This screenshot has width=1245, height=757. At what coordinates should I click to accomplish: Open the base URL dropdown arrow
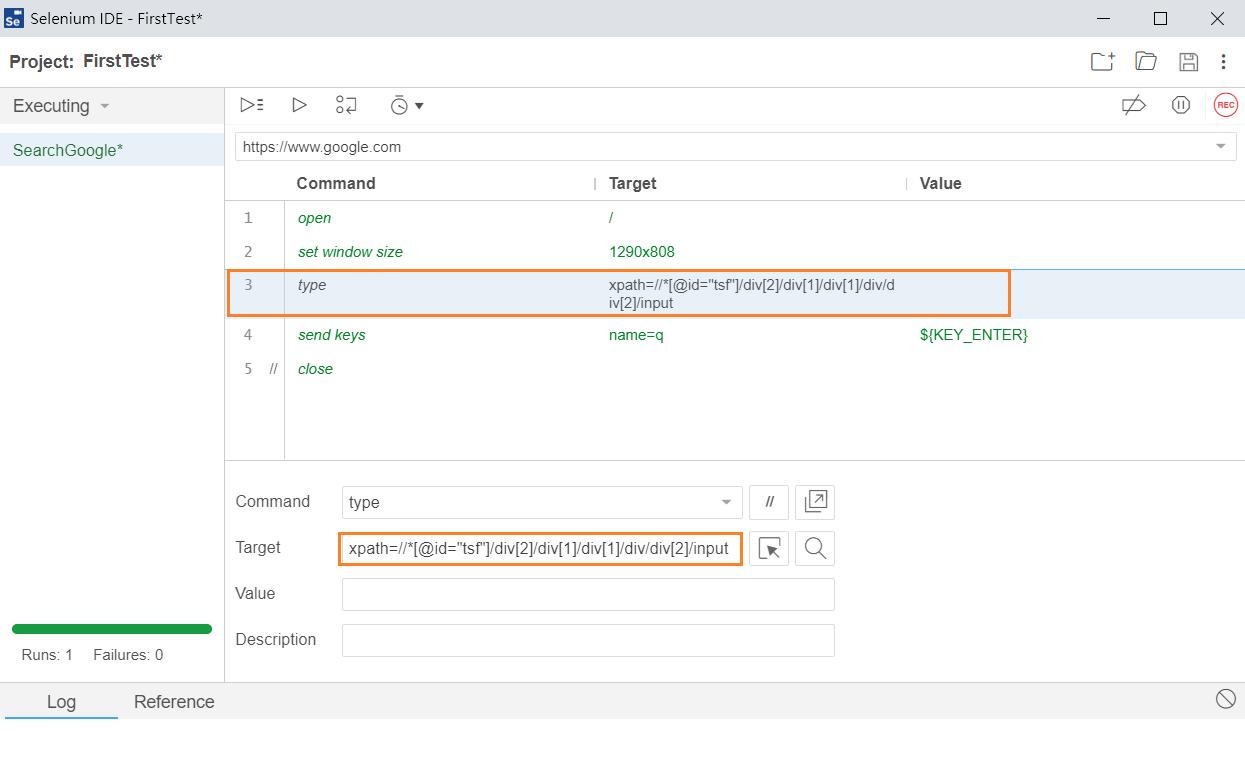click(1220, 147)
